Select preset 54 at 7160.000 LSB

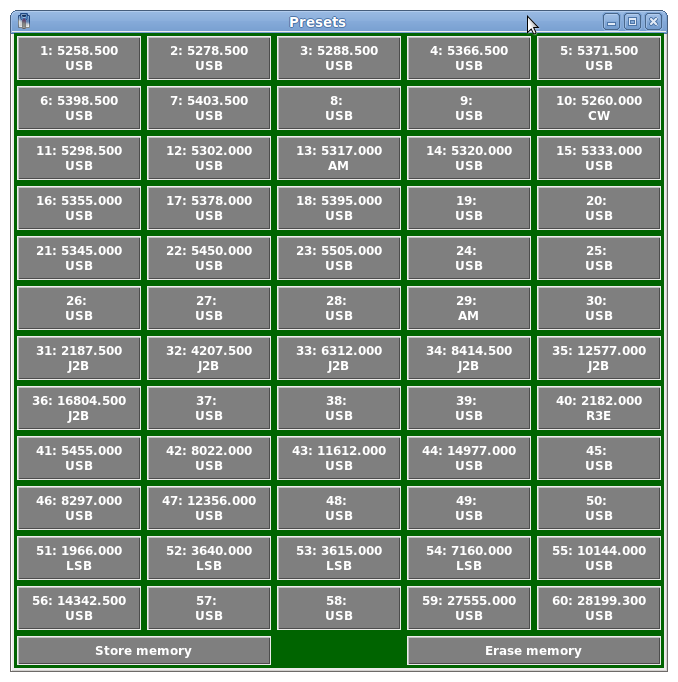point(469,558)
